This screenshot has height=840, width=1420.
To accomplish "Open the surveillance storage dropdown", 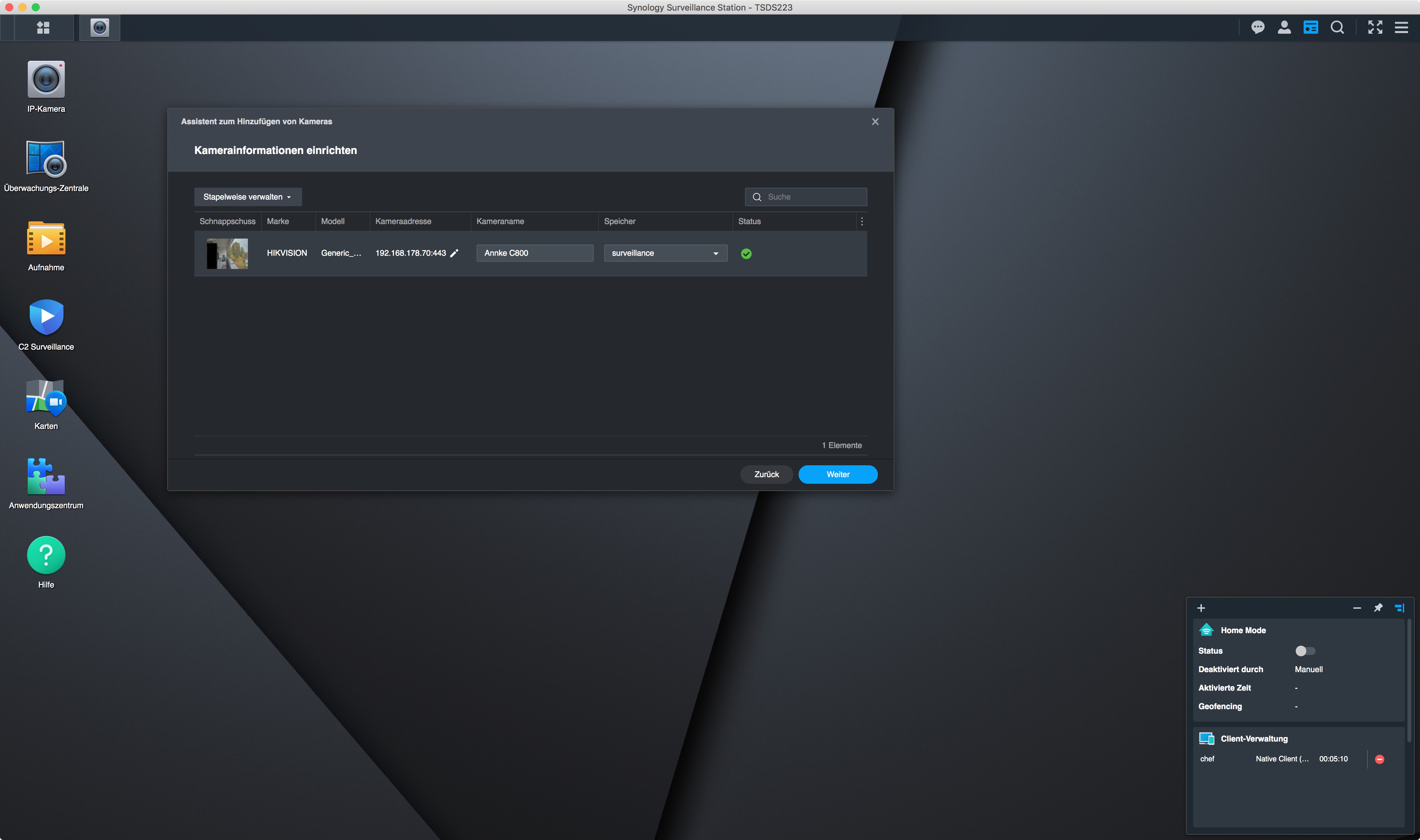I will (x=665, y=253).
